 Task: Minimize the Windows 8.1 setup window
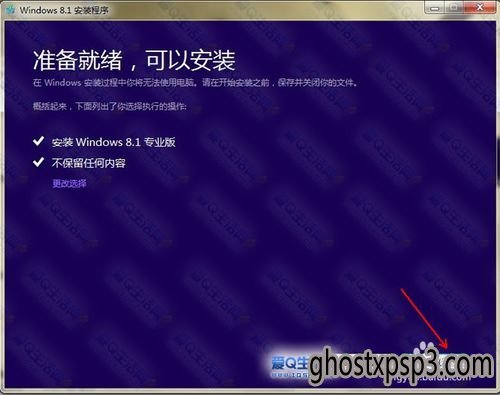coord(435,8)
